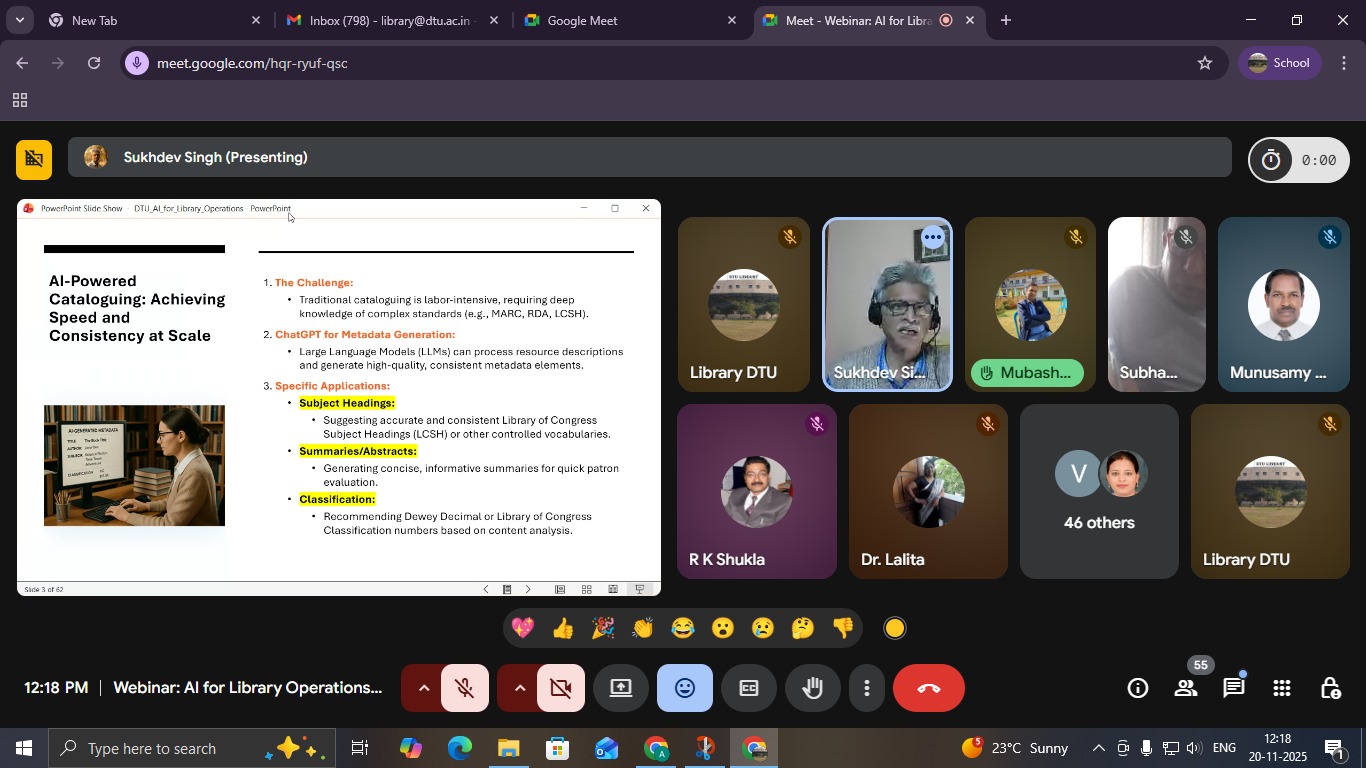The image size is (1366, 768).
Task: Click the 46 others participants tile
Action: (1099, 492)
